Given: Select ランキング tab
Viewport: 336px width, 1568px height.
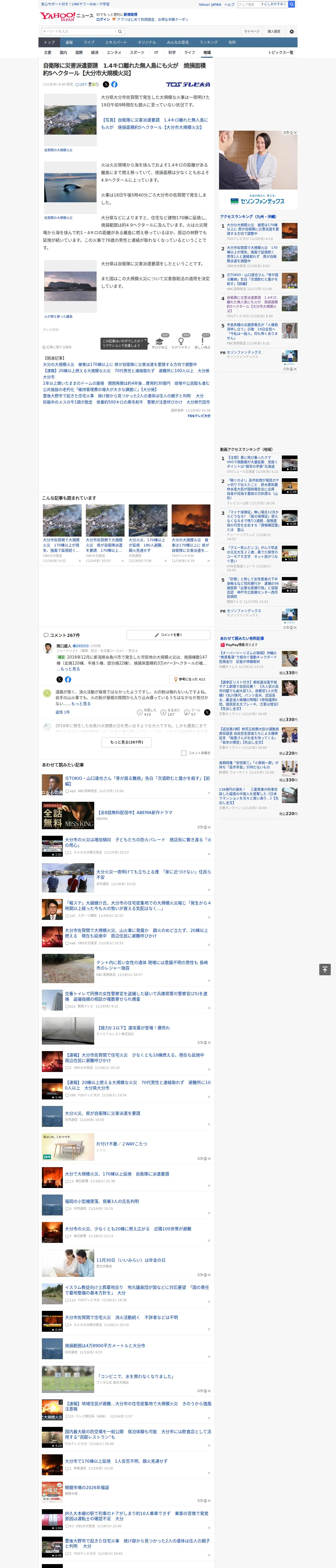Looking at the screenshot, I should 209,42.
